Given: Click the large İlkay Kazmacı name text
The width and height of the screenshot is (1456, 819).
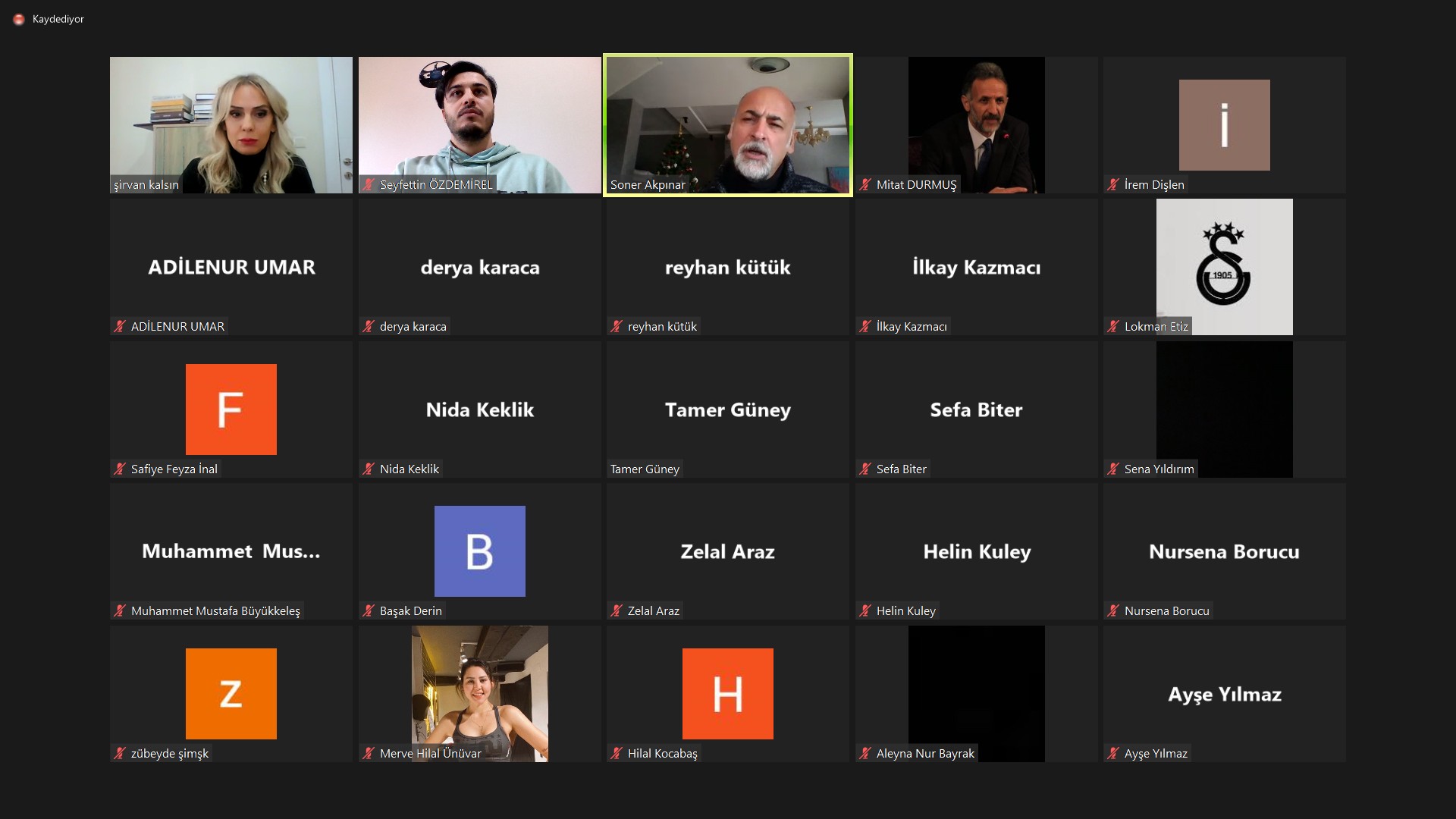Looking at the screenshot, I should point(977,267).
